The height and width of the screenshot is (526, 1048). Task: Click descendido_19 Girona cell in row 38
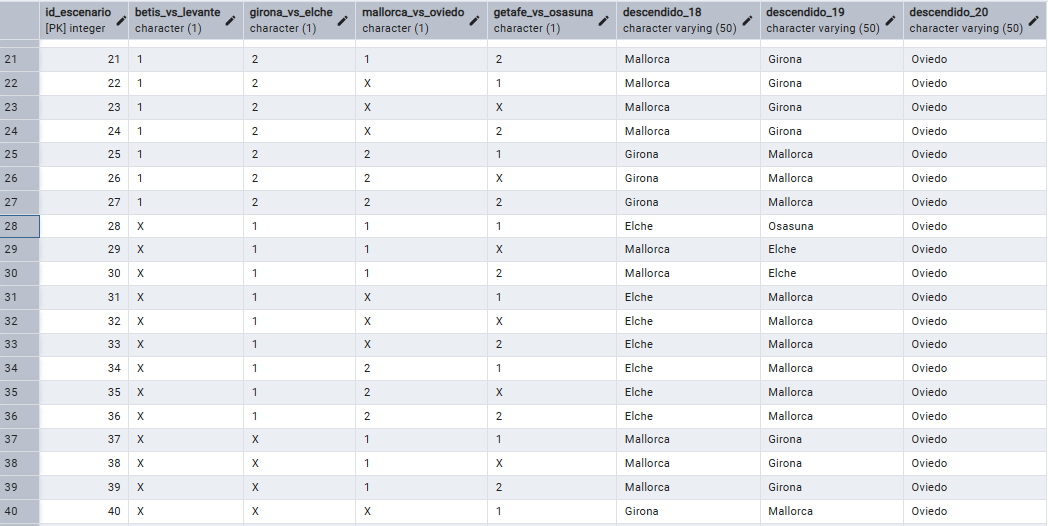pyautogui.click(x=832, y=463)
